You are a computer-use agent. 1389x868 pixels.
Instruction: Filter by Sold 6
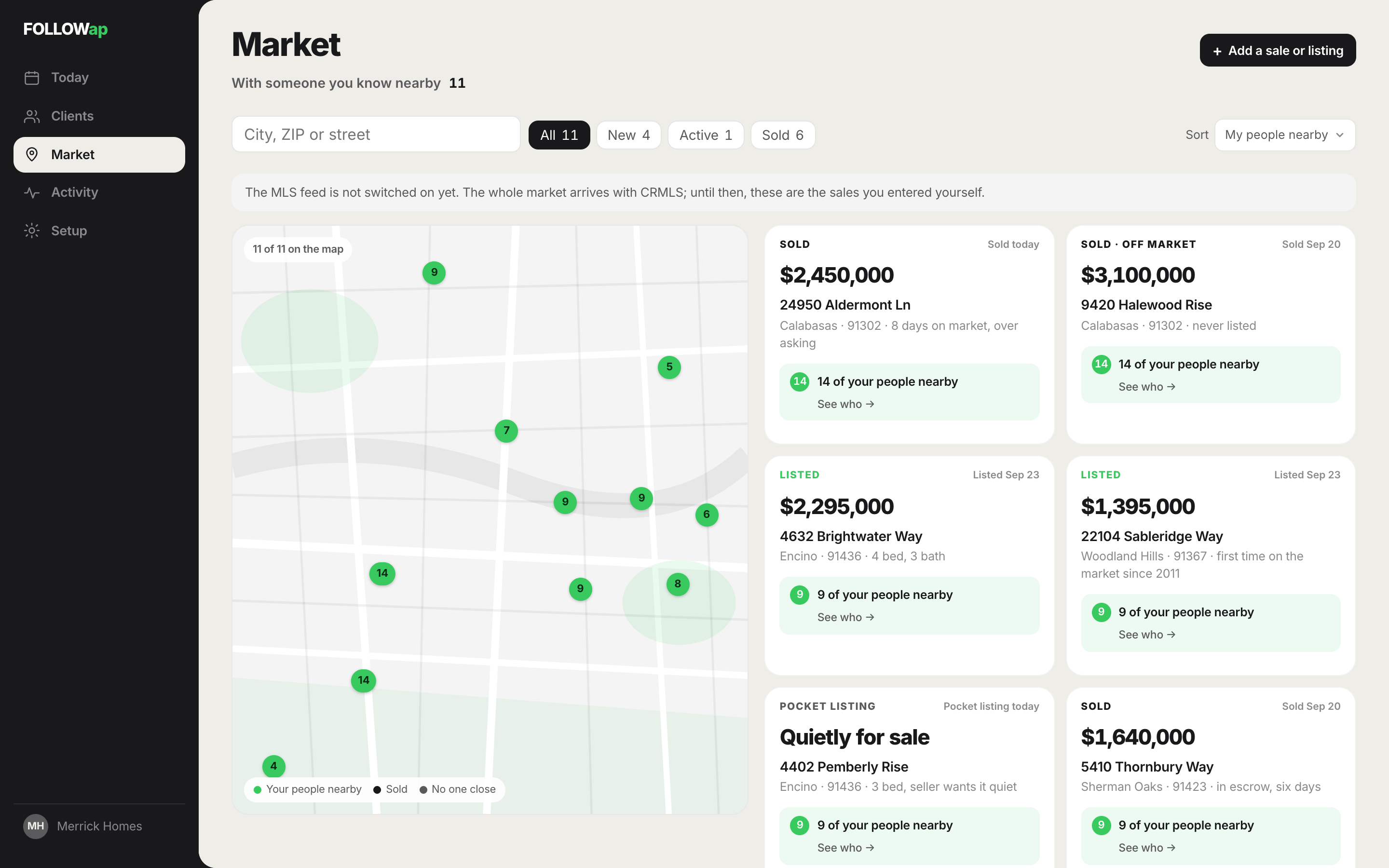point(782,135)
